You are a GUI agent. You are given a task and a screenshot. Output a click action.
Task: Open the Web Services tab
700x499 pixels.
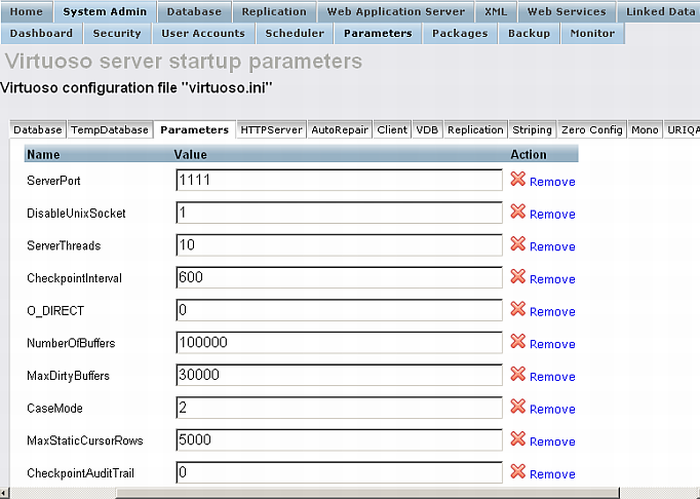567,12
